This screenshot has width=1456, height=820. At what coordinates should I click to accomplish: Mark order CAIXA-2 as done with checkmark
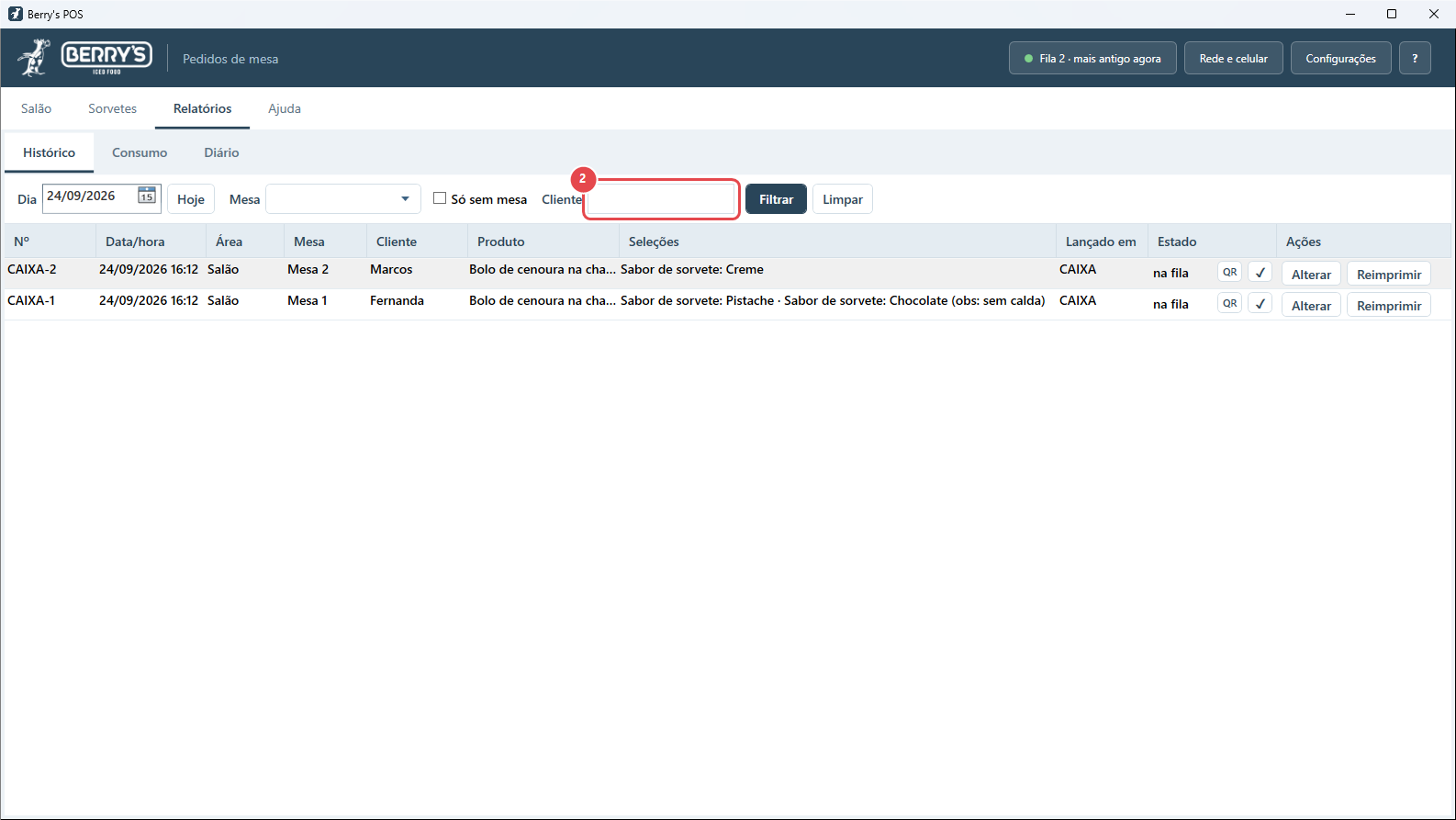click(1260, 273)
